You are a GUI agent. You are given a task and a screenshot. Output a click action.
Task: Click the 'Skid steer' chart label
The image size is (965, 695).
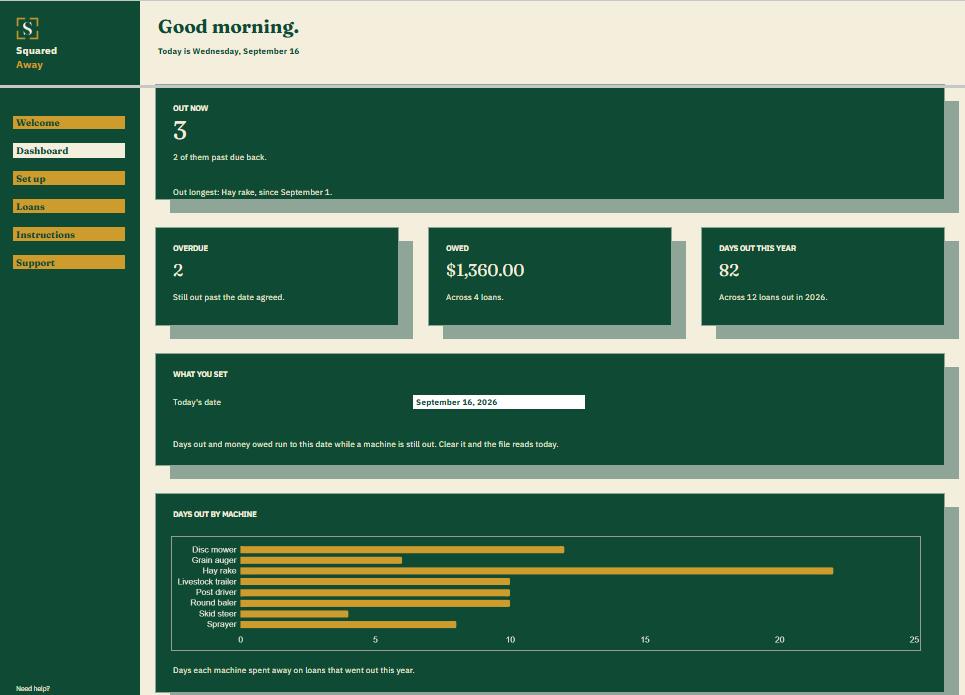pos(217,614)
